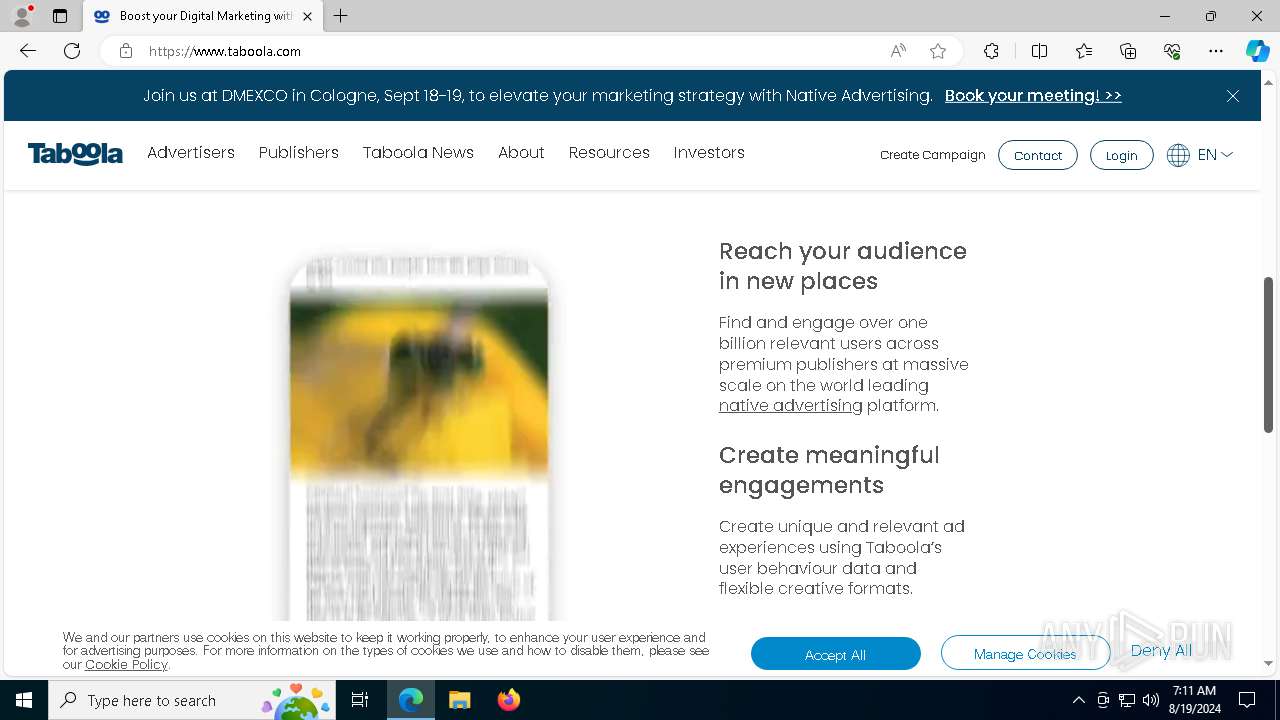Open the Favorites list icon
The height and width of the screenshot is (720, 1280).
(x=1084, y=51)
